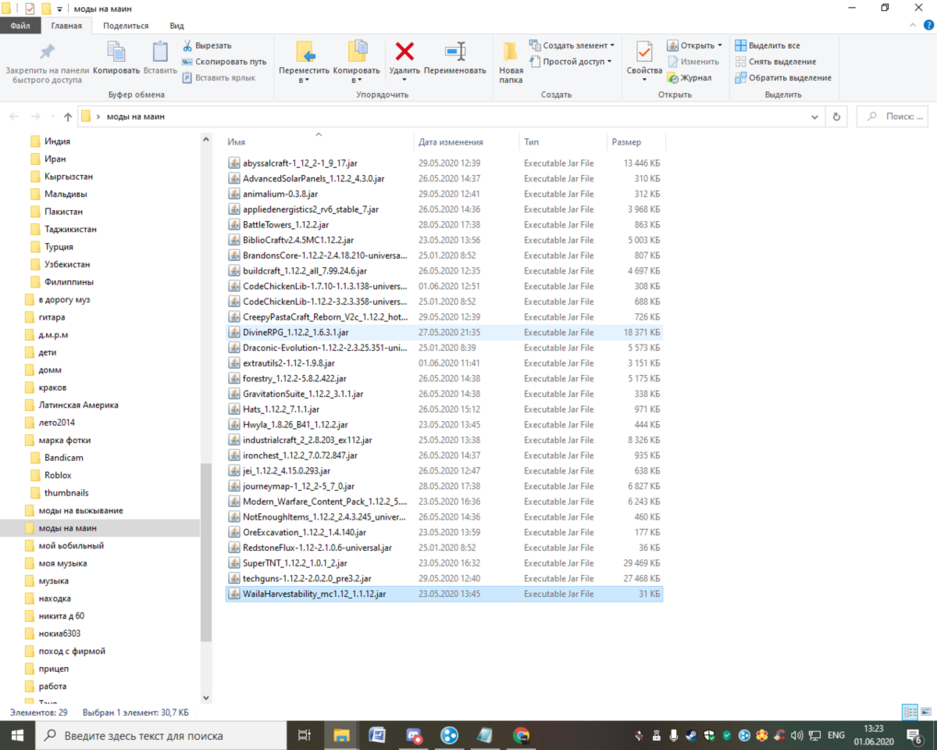Select DivineRPG_1.12.2_1.6.3.1.jar file
The width and height of the screenshot is (937, 750).
tap(444, 332)
